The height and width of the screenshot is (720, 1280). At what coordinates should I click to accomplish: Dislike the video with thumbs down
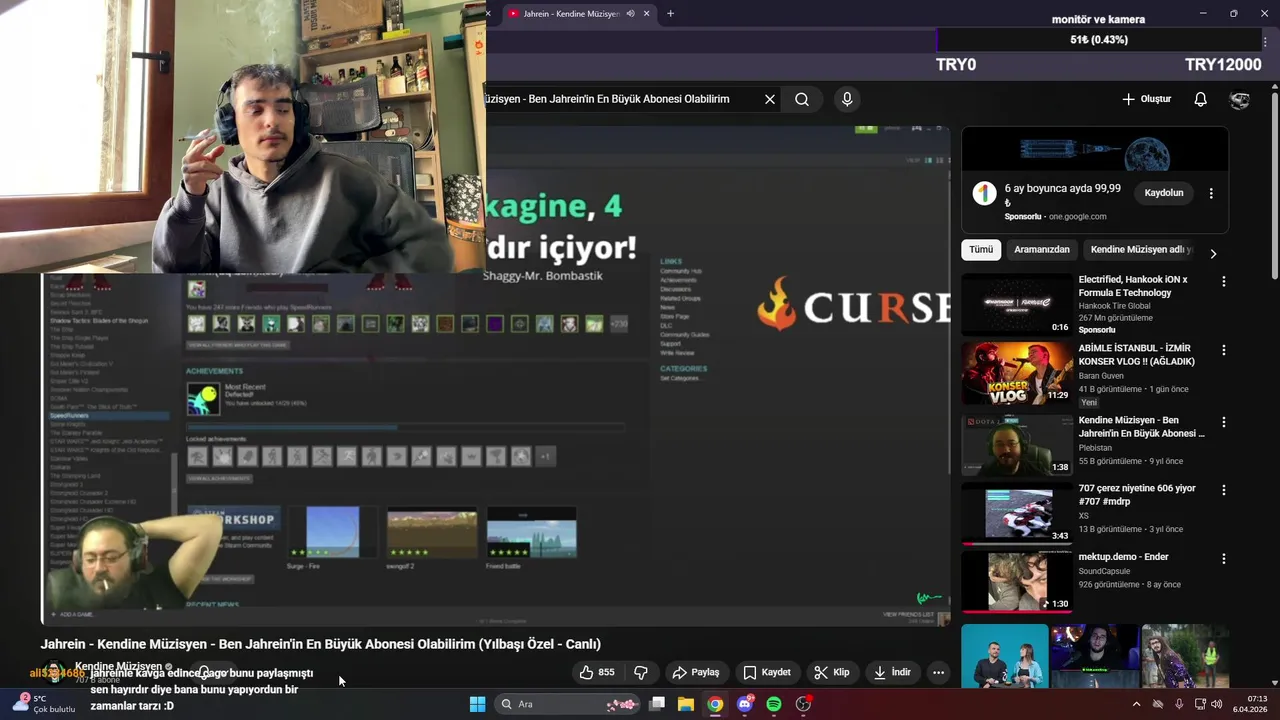click(x=641, y=672)
